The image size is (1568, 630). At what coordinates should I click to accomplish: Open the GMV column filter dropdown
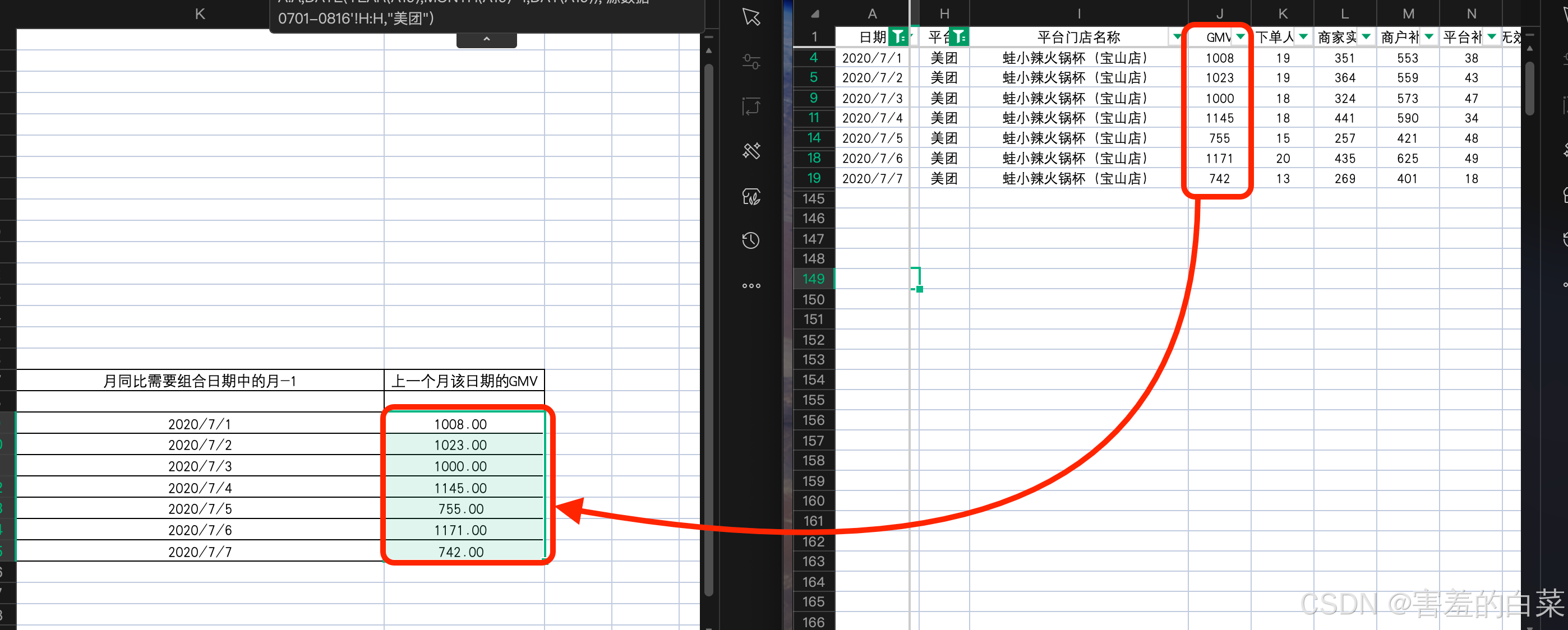[x=1240, y=37]
